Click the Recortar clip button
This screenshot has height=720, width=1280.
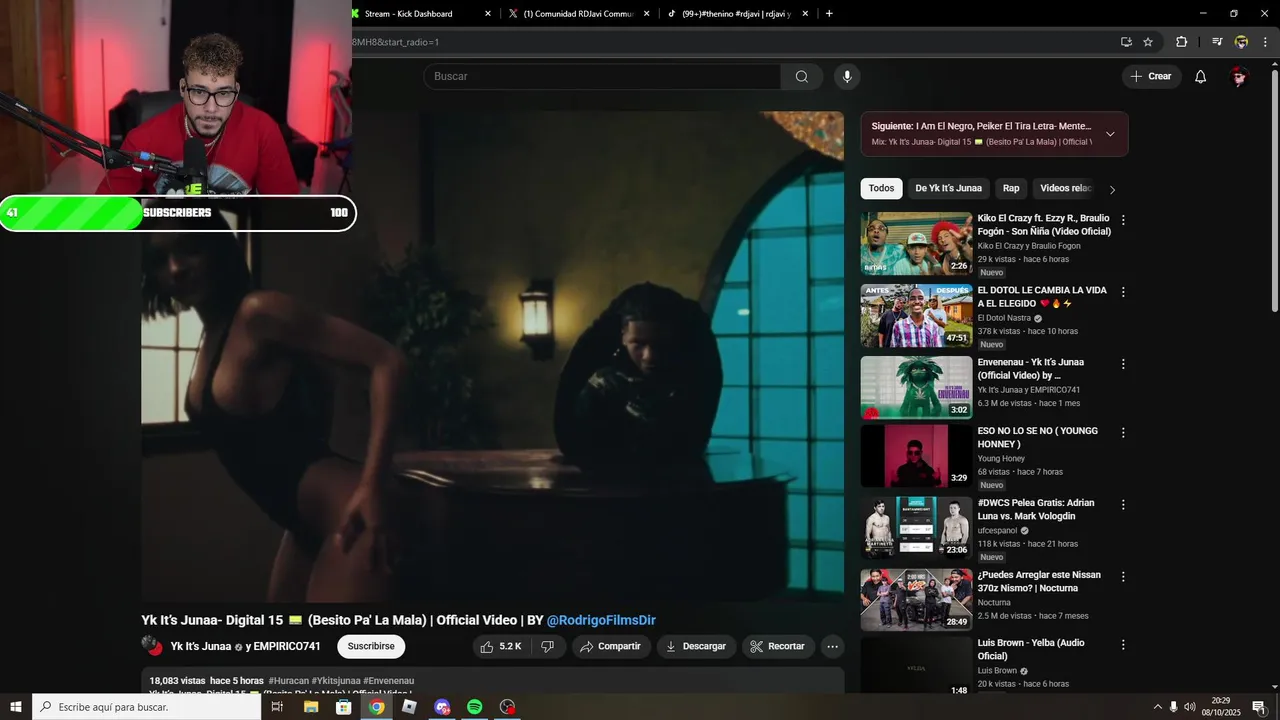(x=778, y=646)
